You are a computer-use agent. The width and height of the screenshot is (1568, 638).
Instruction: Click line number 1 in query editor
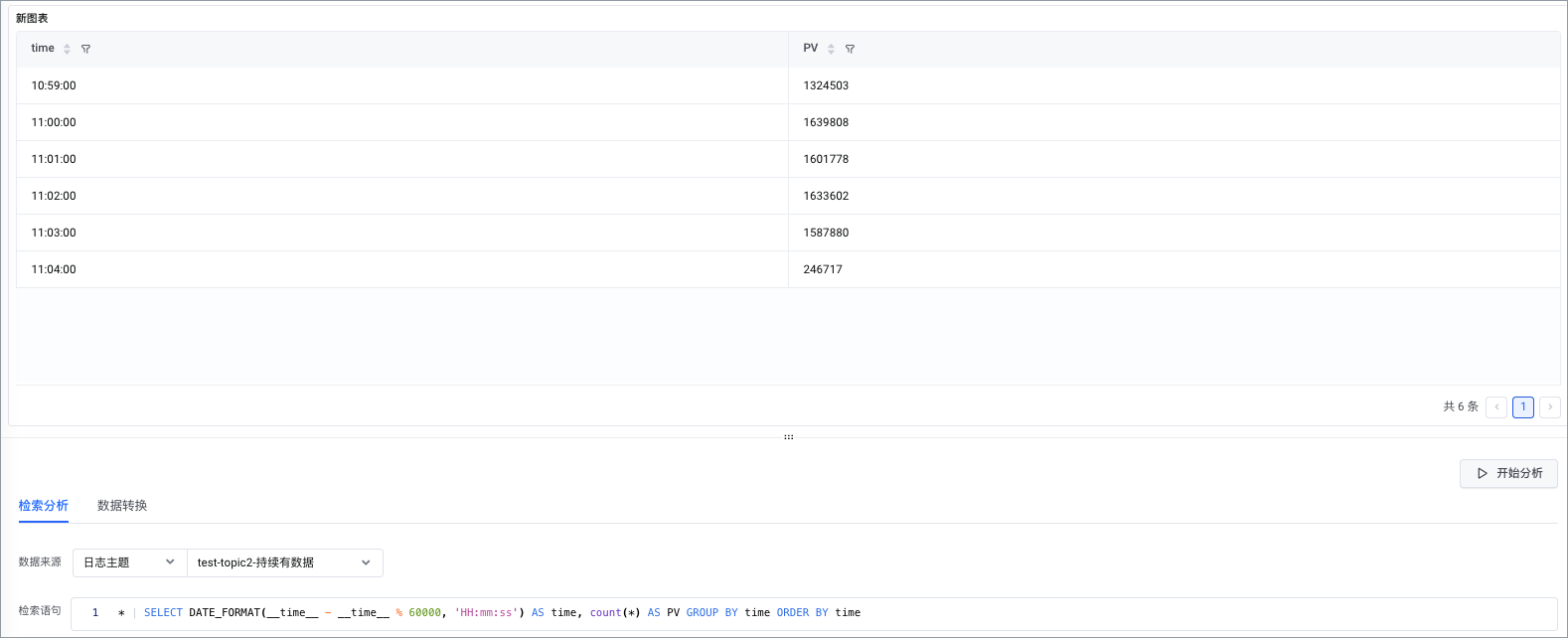coord(95,613)
